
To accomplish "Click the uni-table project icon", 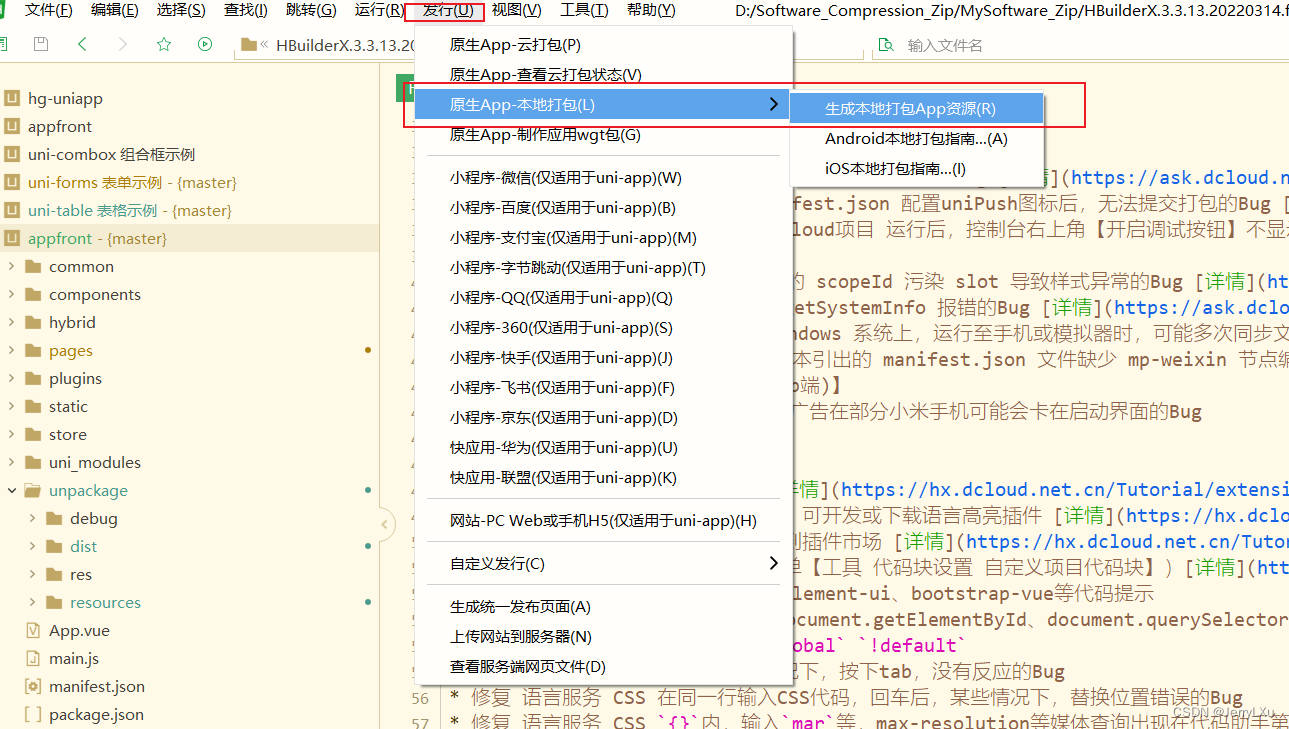I will point(12,210).
